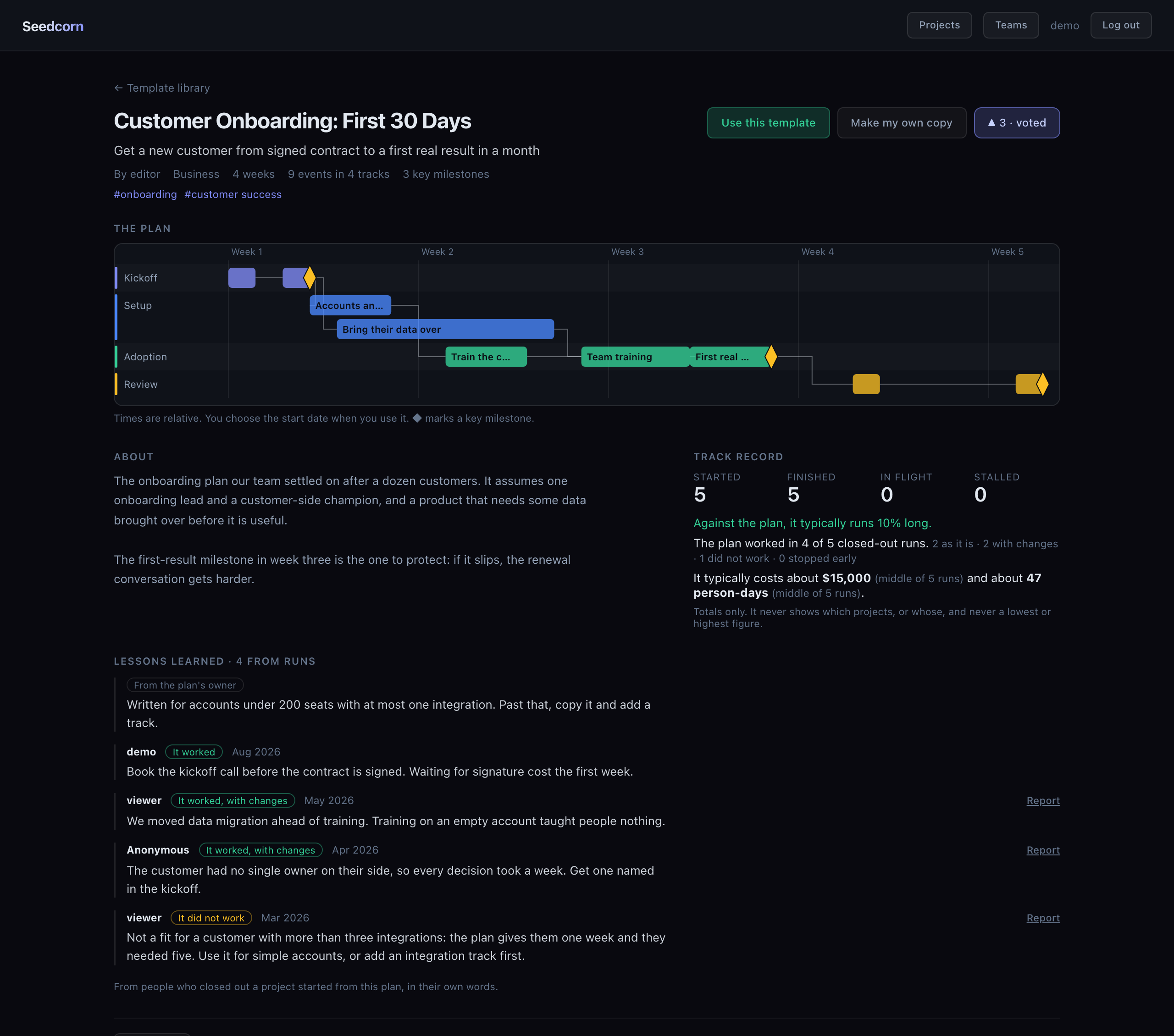The width and height of the screenshot is (1174, 1036).
Task: Open the Projects page
Action: pos(939,25)
